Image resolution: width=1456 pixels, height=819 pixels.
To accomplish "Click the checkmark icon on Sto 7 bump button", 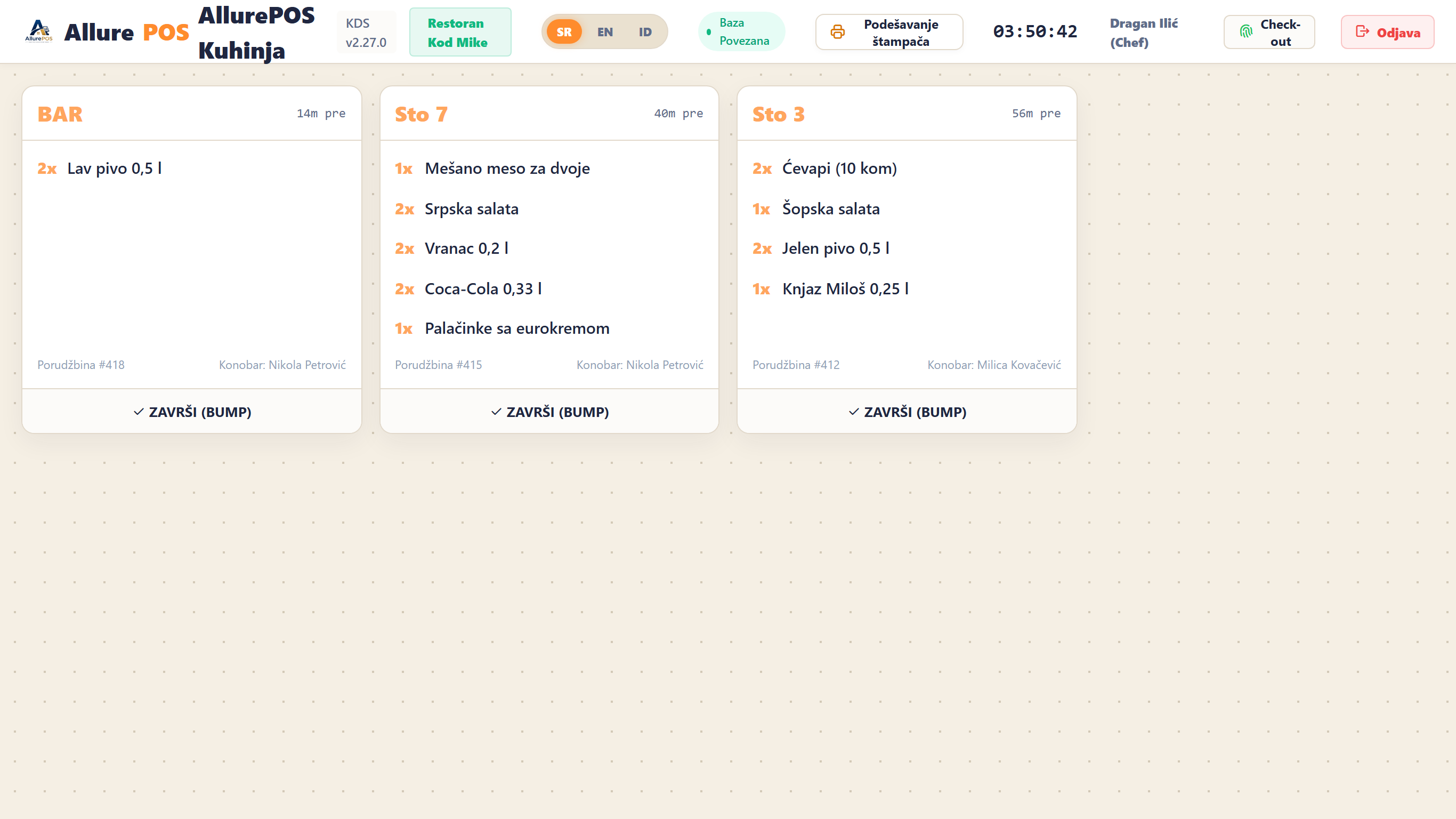I will 496,412.
